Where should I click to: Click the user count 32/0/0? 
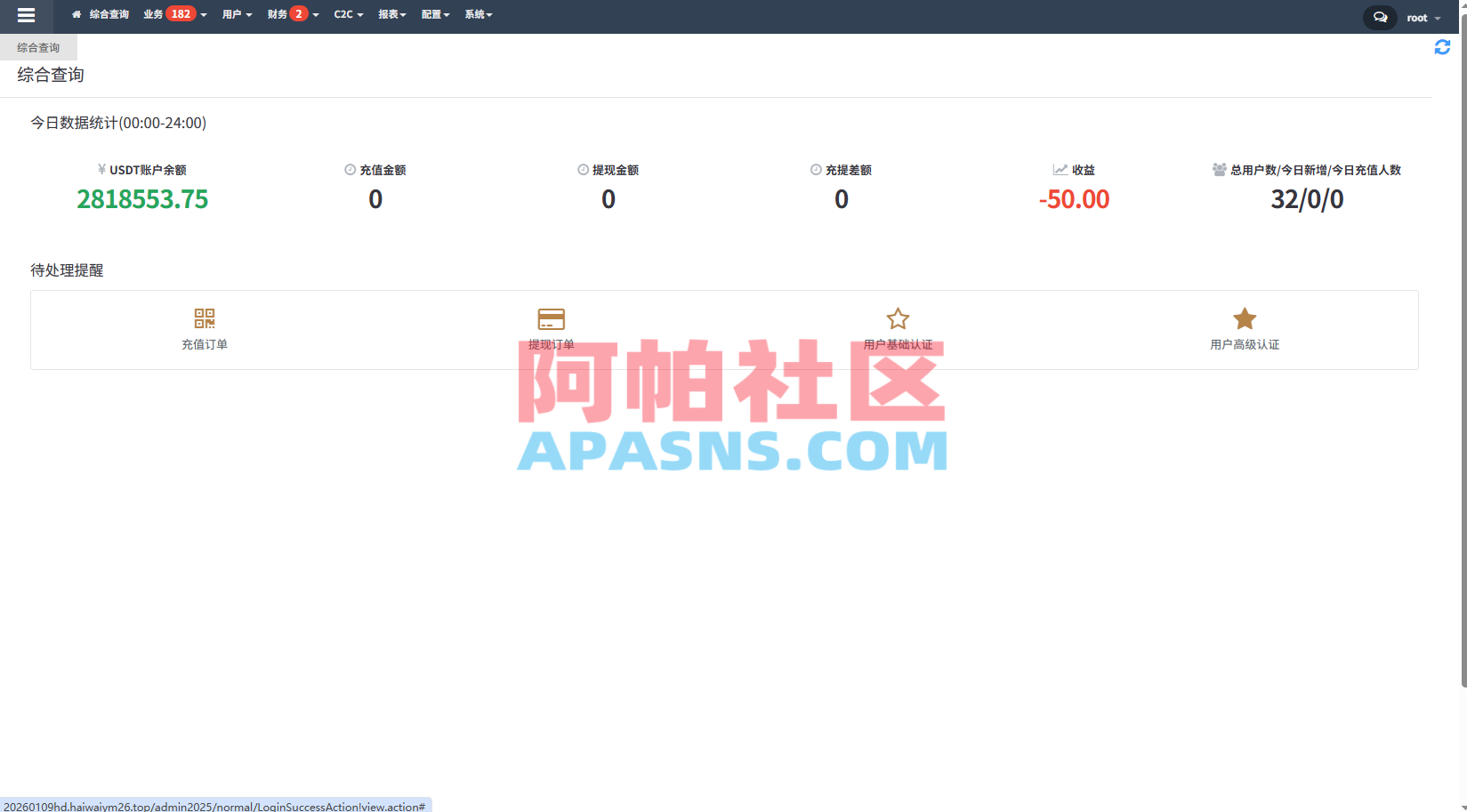pos(1307,199)
